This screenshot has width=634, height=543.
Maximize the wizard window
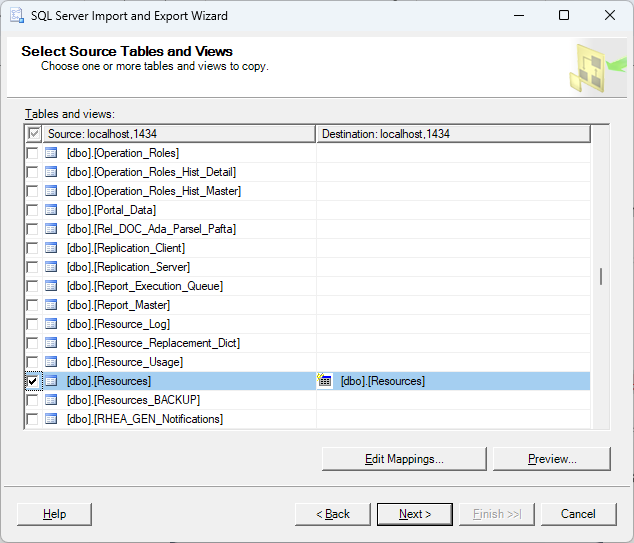pos(564,15)
